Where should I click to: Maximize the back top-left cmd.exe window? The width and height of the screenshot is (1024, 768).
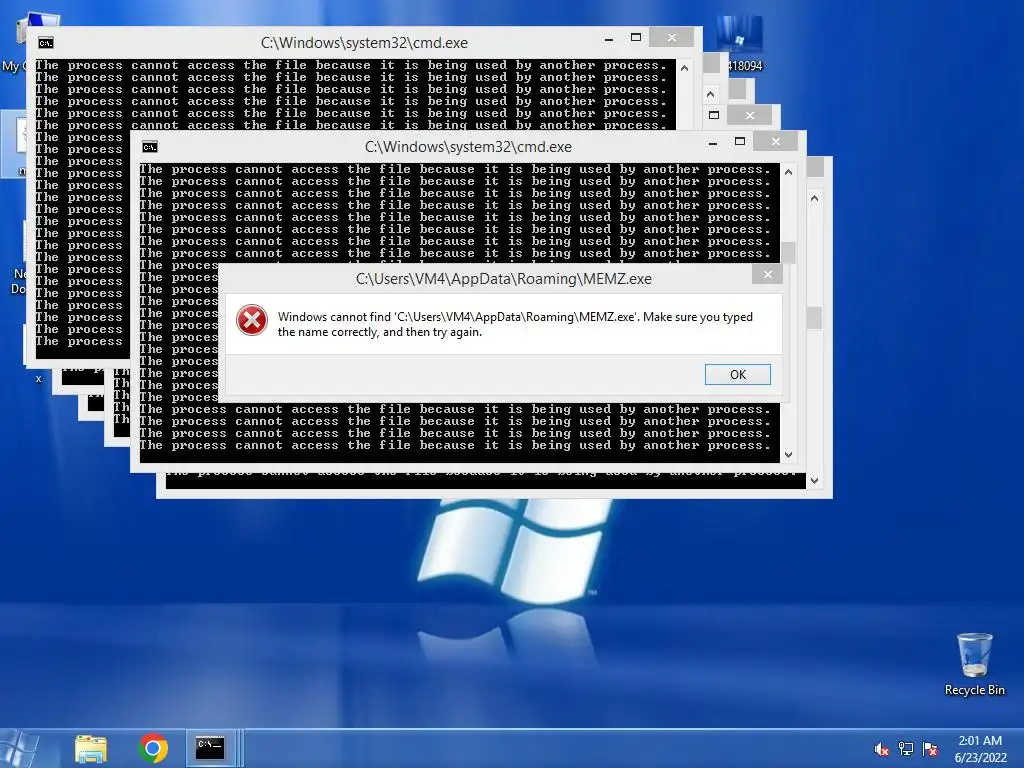tap(635, 38)
